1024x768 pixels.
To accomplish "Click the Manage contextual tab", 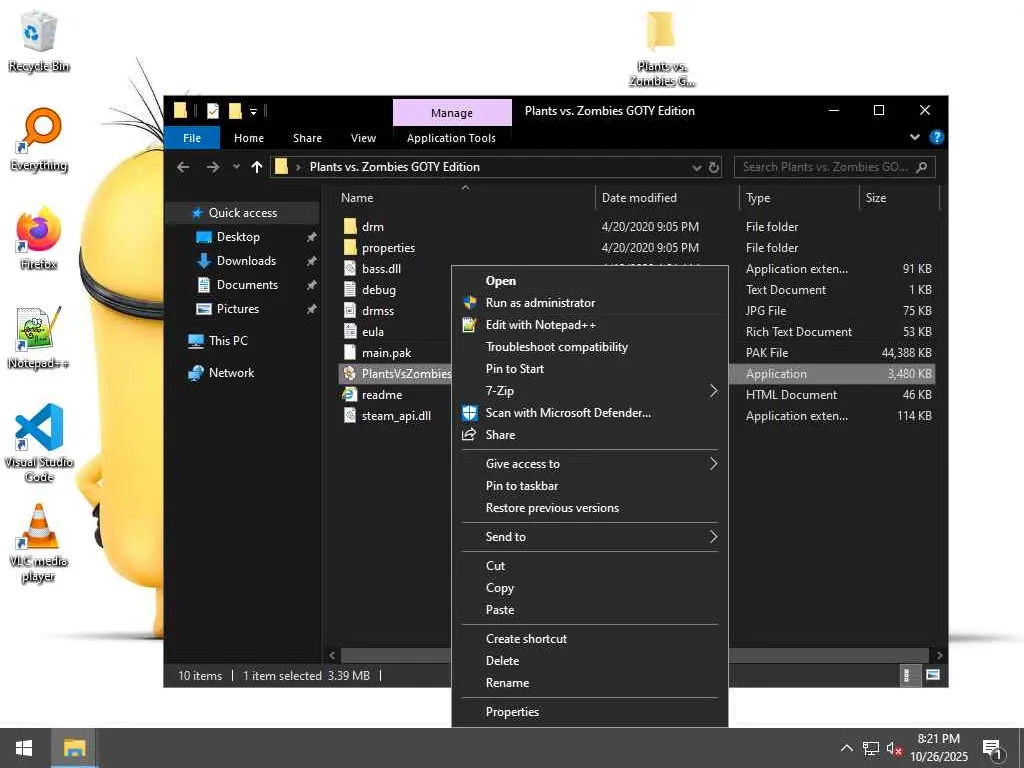I will pos(451,113).
